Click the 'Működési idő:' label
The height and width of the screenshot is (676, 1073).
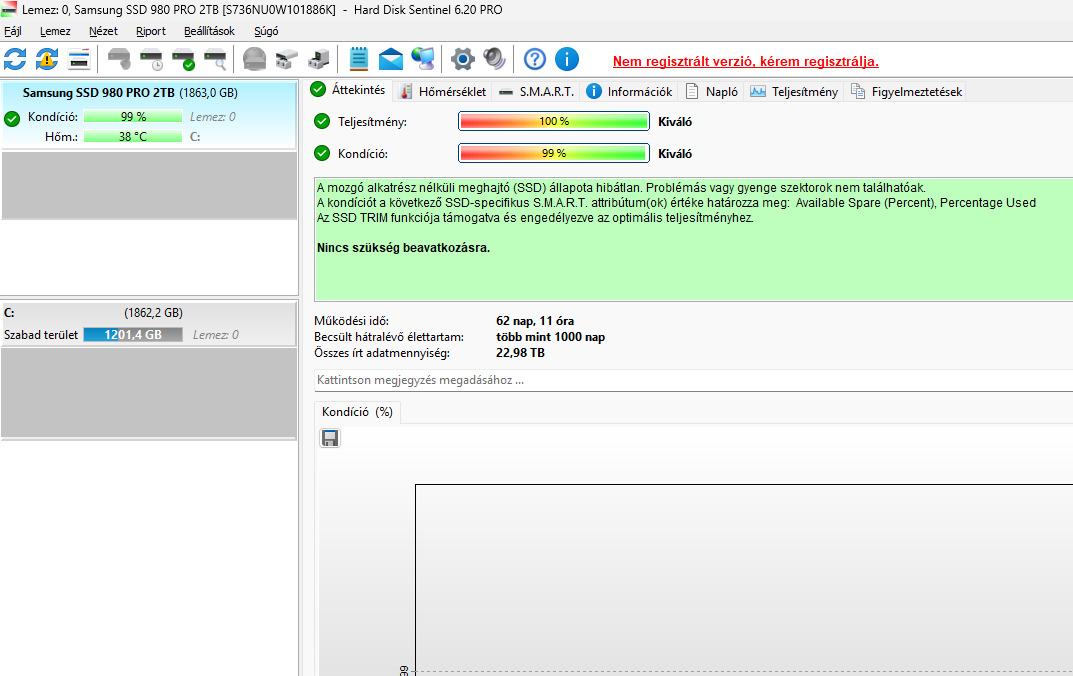[x=351, y=320]
